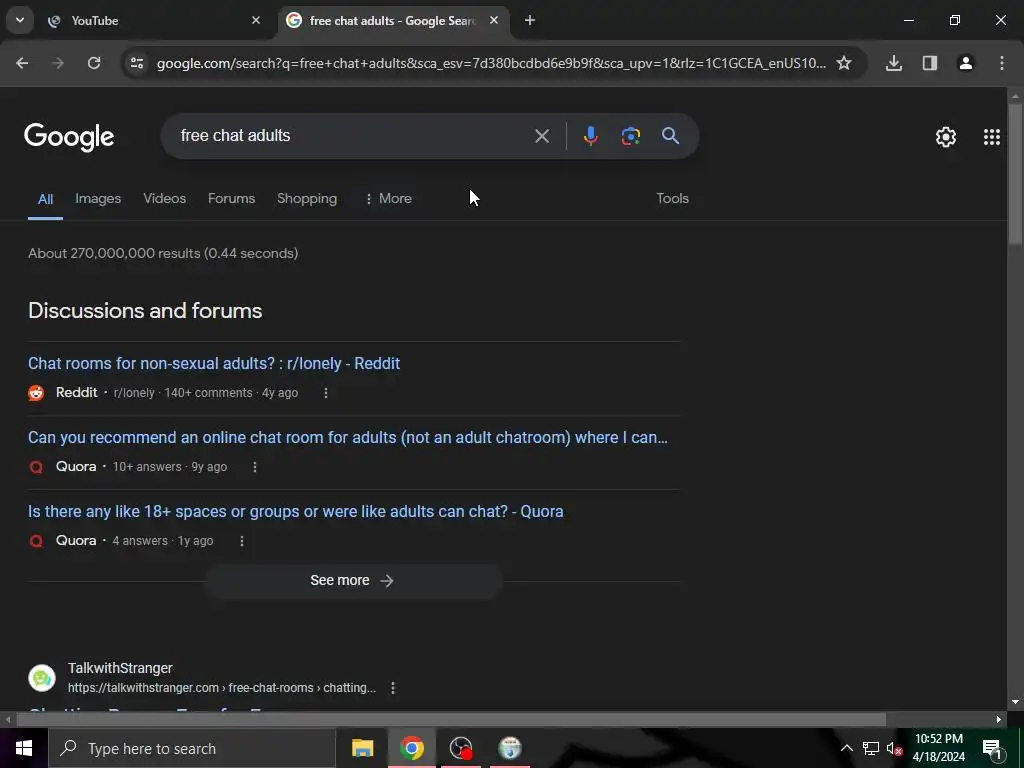The height and width of the screenshot is (768, 1024).
Task: Click the About 270,000,000 results text
Action: (x=163, y=253)
